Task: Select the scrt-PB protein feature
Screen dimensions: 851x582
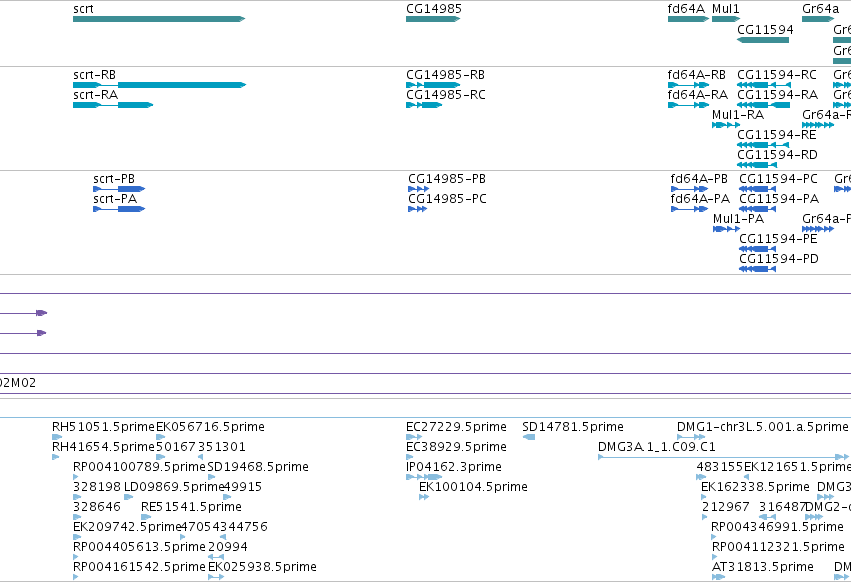Action: (119, 189)
